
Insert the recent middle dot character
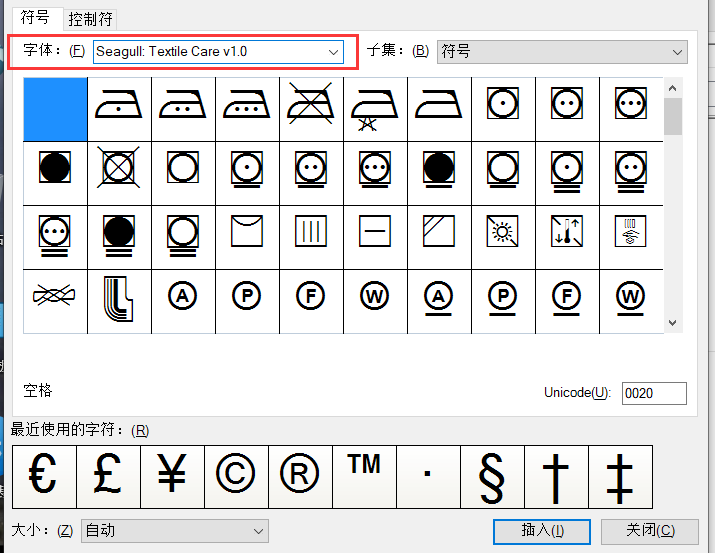pyautogui.click(x=429, y=476)
